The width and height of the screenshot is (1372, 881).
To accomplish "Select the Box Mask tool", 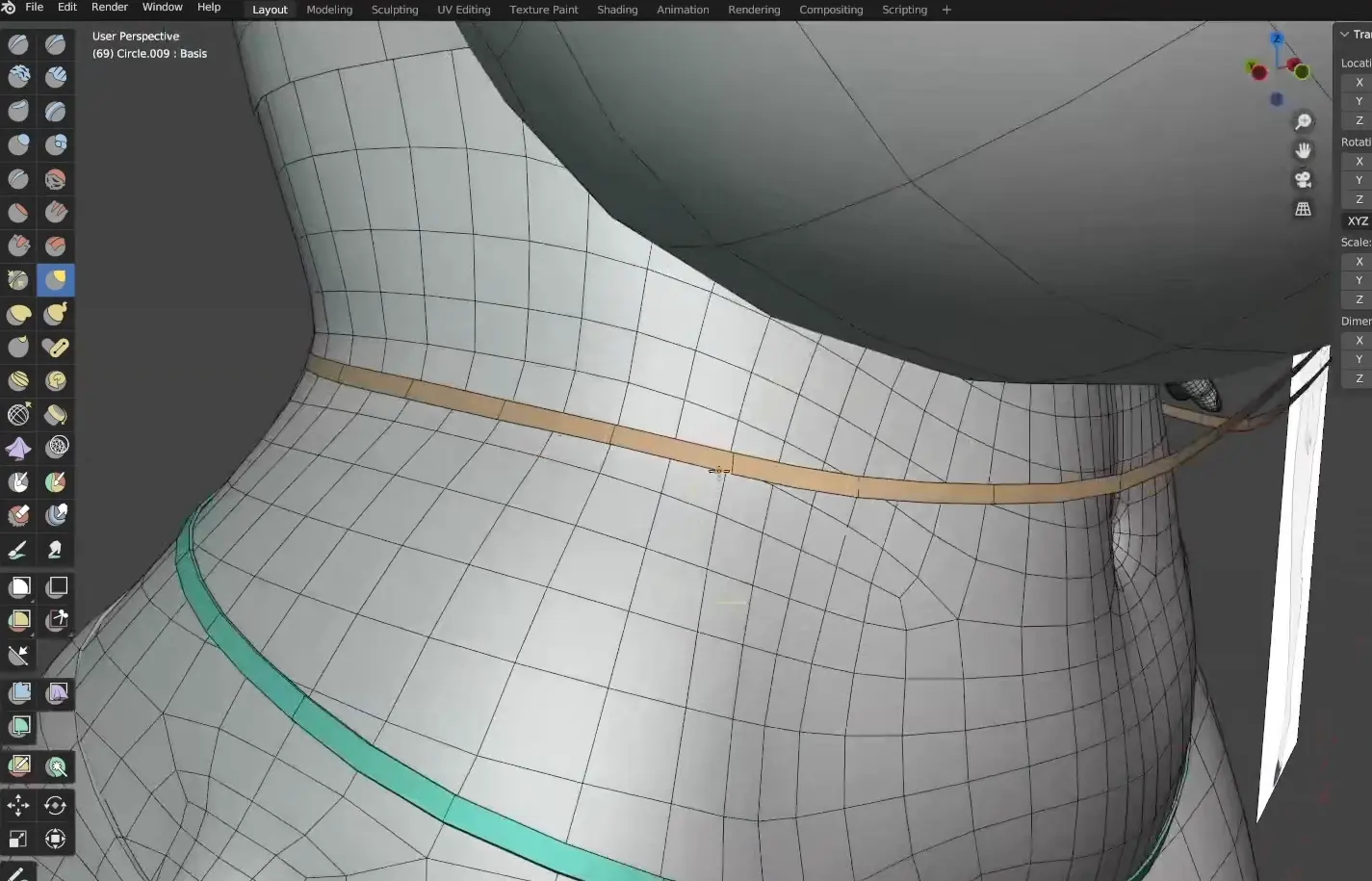I will [x=18, y=587].
